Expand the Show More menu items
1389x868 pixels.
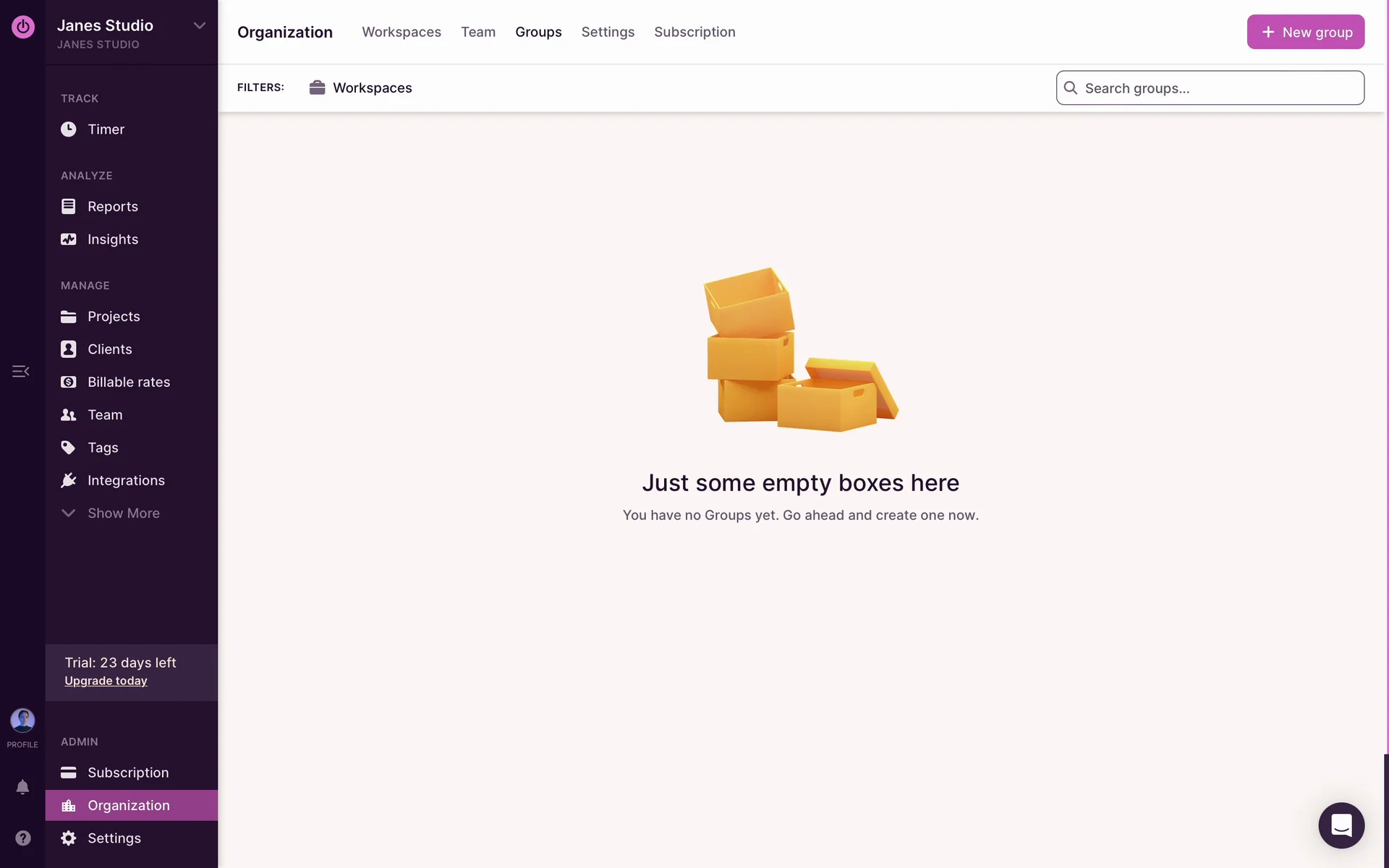(x=123, y=514)
